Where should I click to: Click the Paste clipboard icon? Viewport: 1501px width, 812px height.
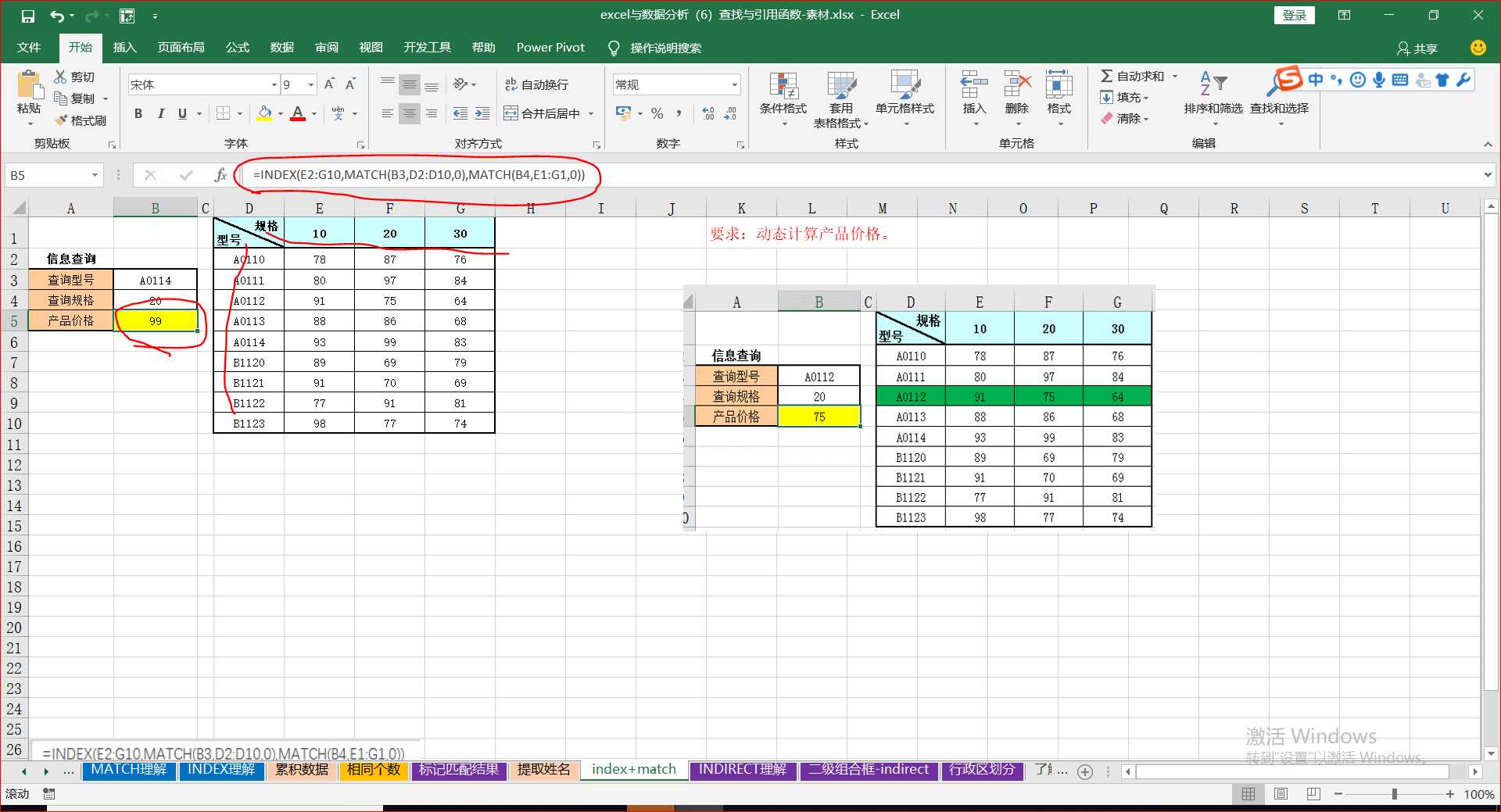[x=30, y=84]
